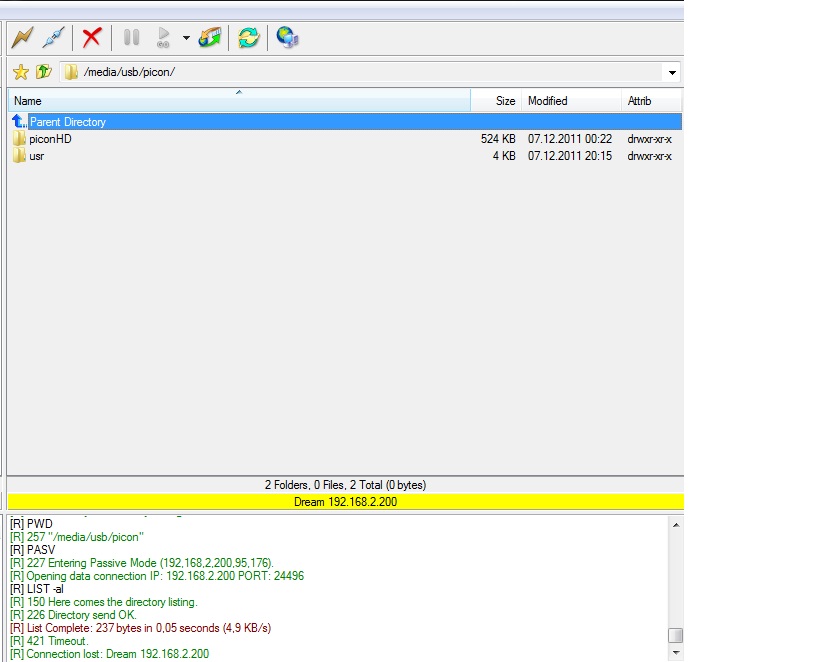Click the red X Abort icon
The height and width of the screenshot is (662, 819).
pyautogui.click(x=92, y=38)
